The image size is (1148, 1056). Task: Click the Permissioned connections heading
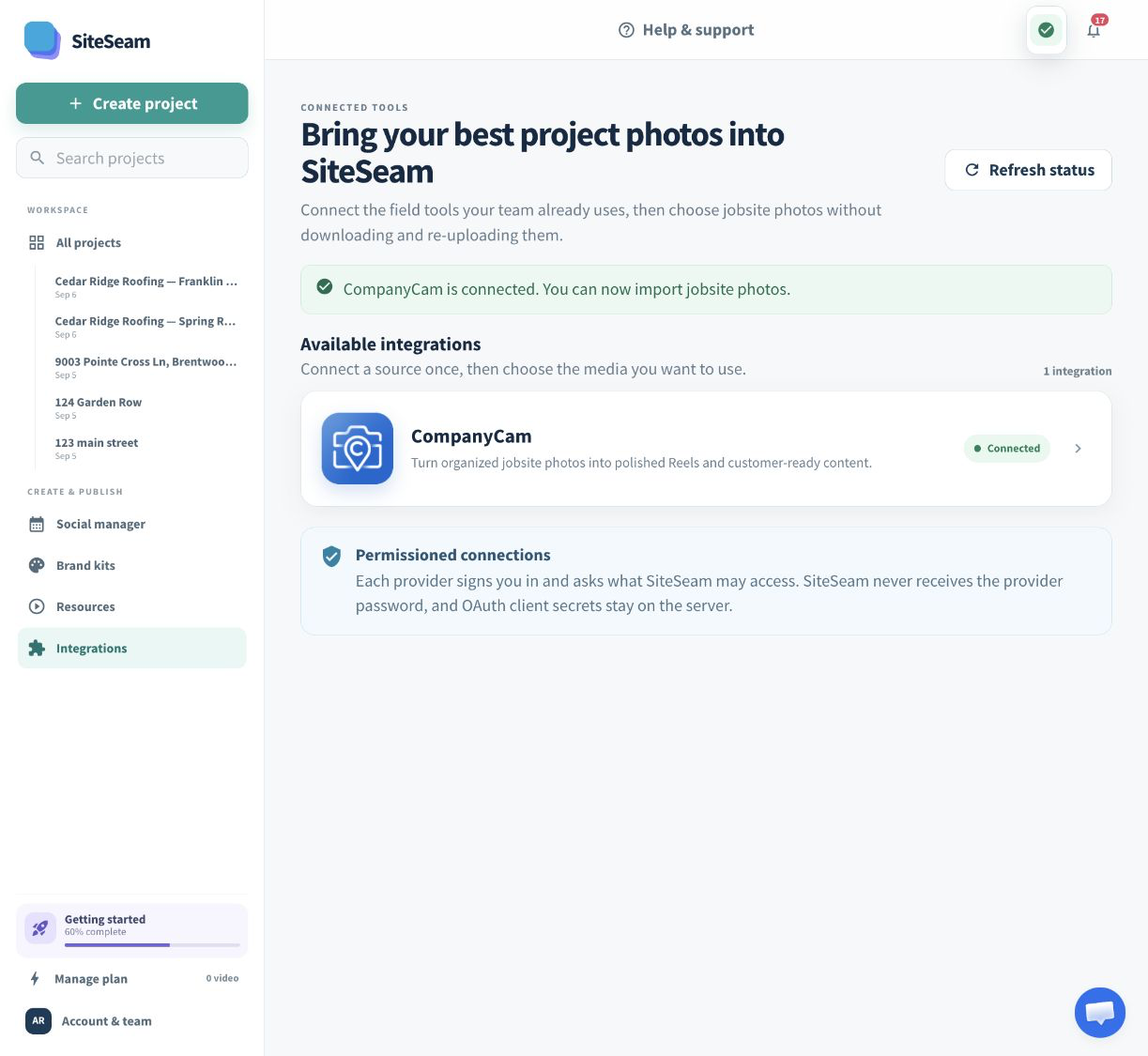click(x=453, y=555)
